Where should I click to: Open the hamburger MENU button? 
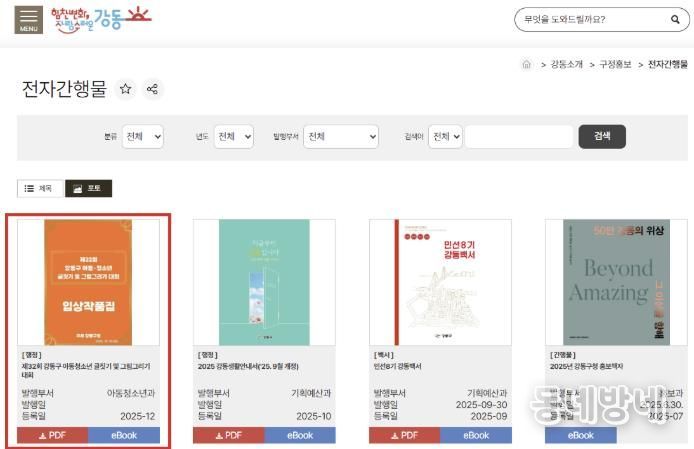(28, 19)
